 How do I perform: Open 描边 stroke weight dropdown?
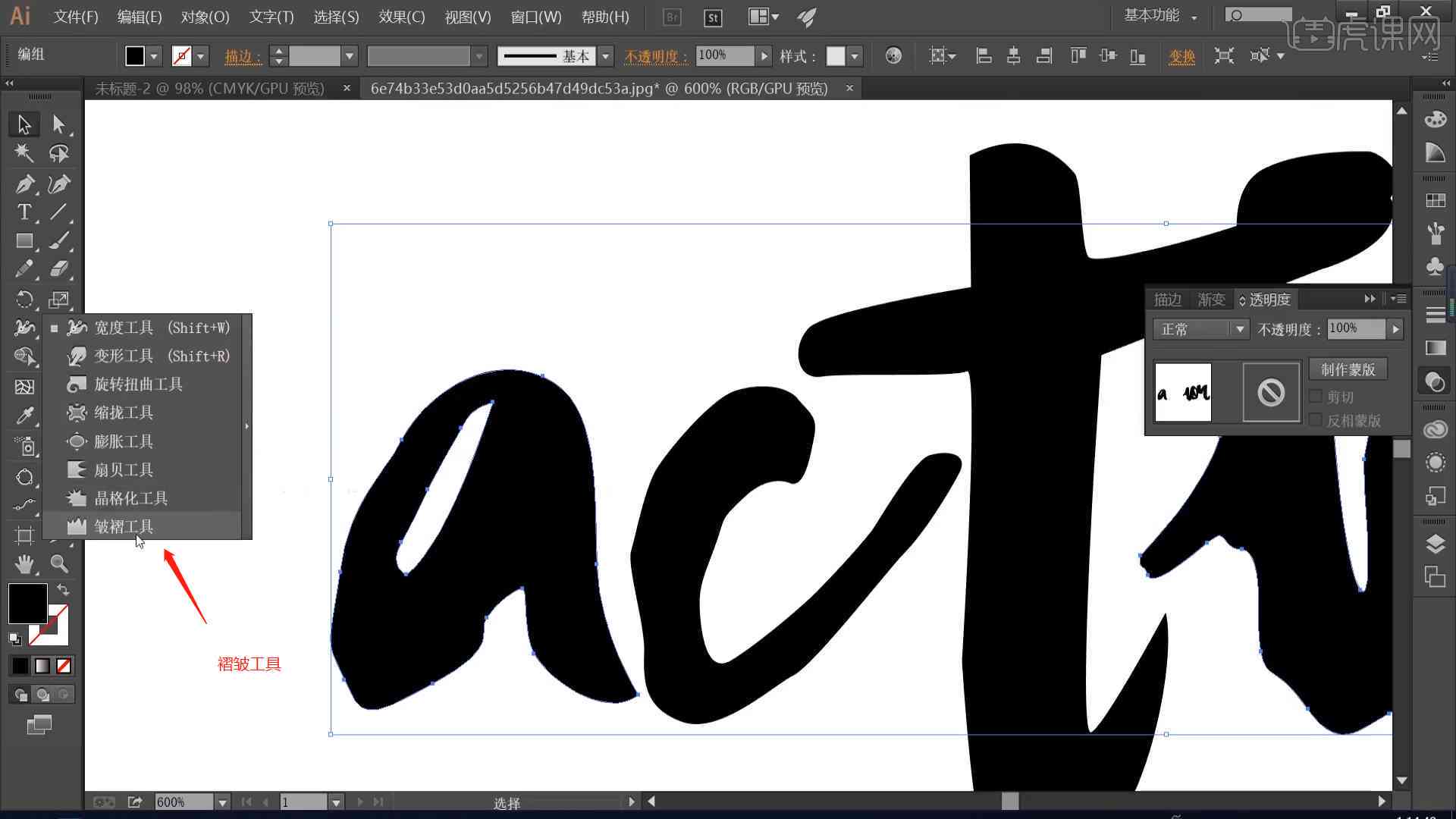pyautogui.click(x=349, y=55)
